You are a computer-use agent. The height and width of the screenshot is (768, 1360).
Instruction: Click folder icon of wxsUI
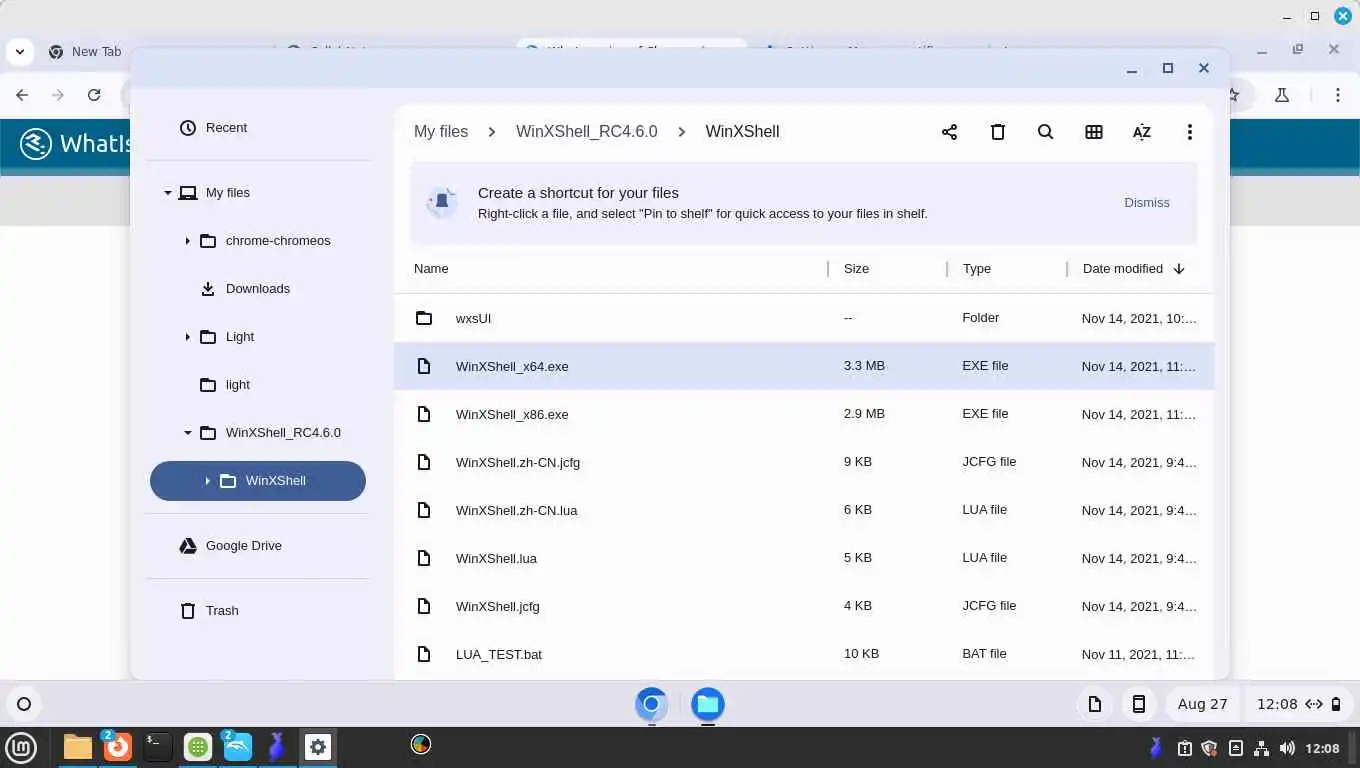click(x=424, y=318)
